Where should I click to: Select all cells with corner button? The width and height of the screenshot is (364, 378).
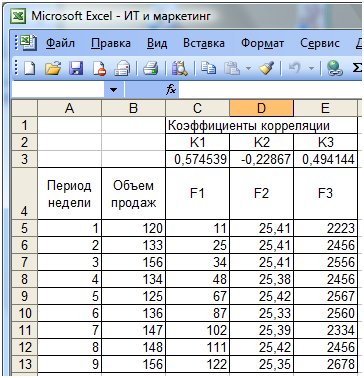(24, 108)
